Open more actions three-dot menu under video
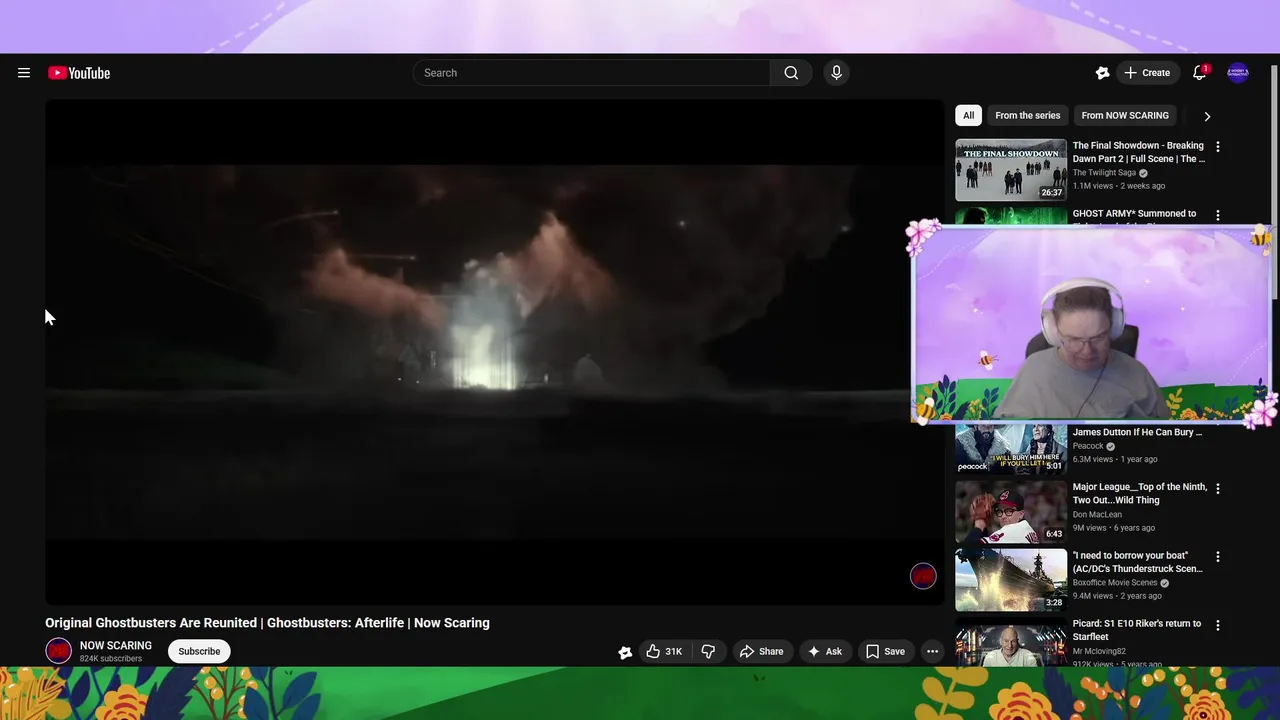 [x=932, y=651]
